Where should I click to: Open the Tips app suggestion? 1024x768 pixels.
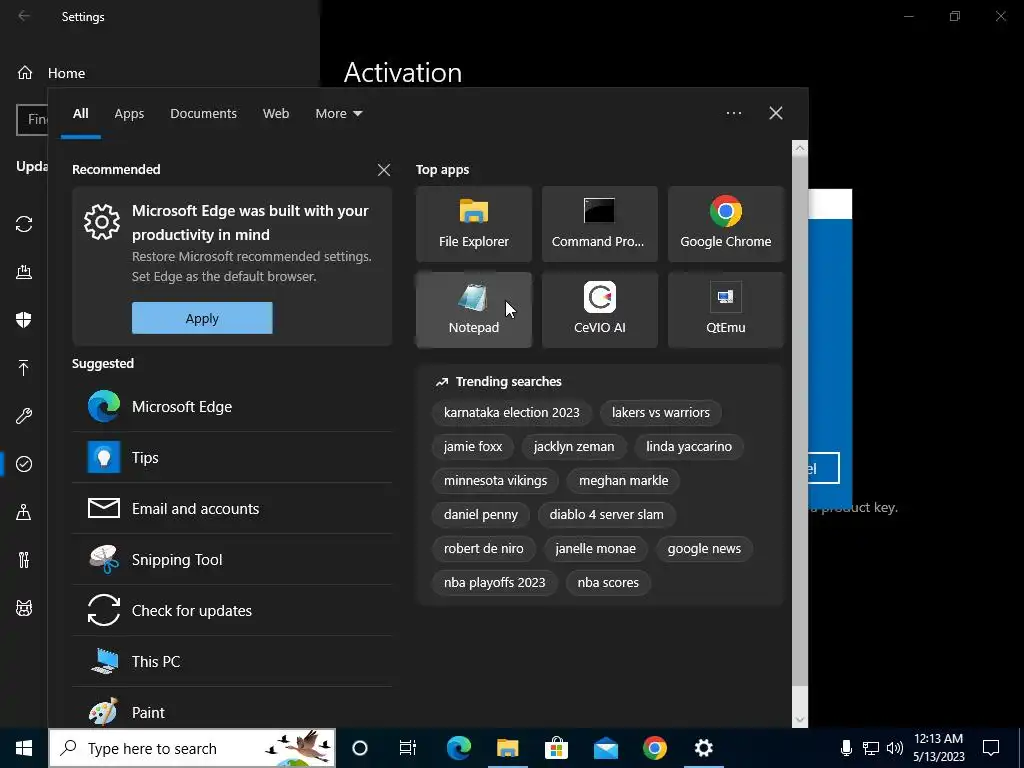[x=232, y=457]
